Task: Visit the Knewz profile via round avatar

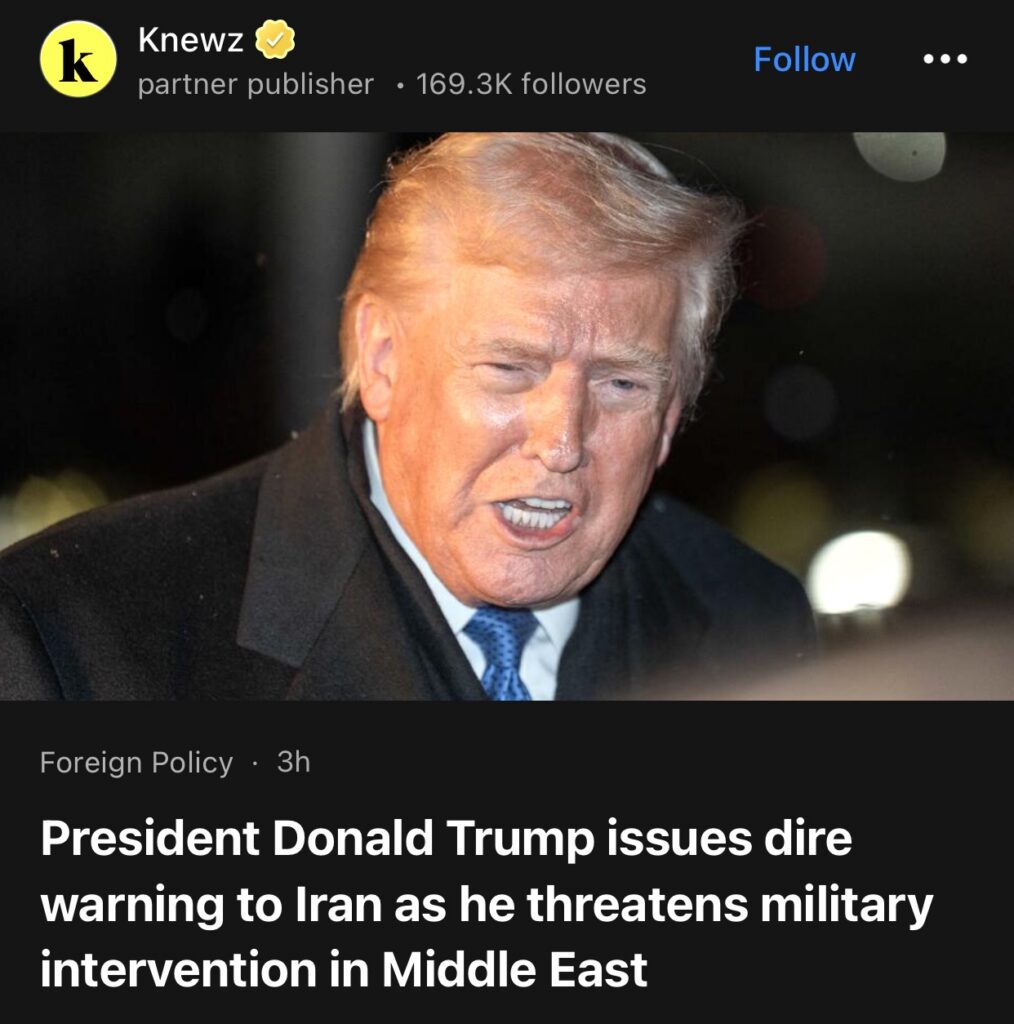Action: tap(78, 59)
